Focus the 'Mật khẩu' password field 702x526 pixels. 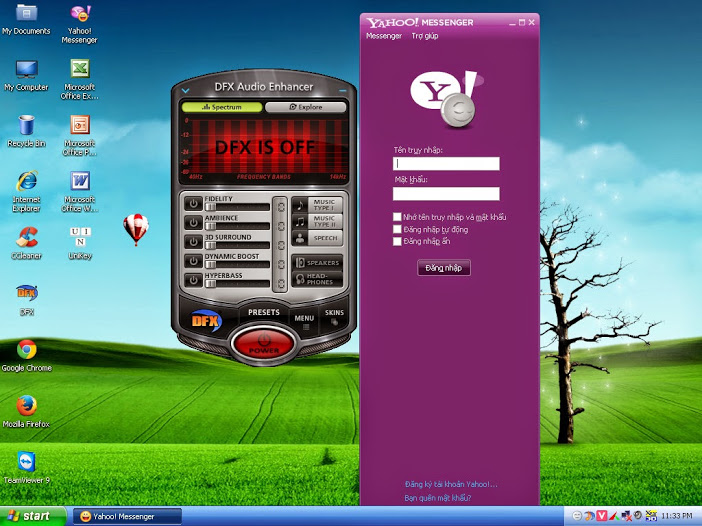tap(446, 193)
